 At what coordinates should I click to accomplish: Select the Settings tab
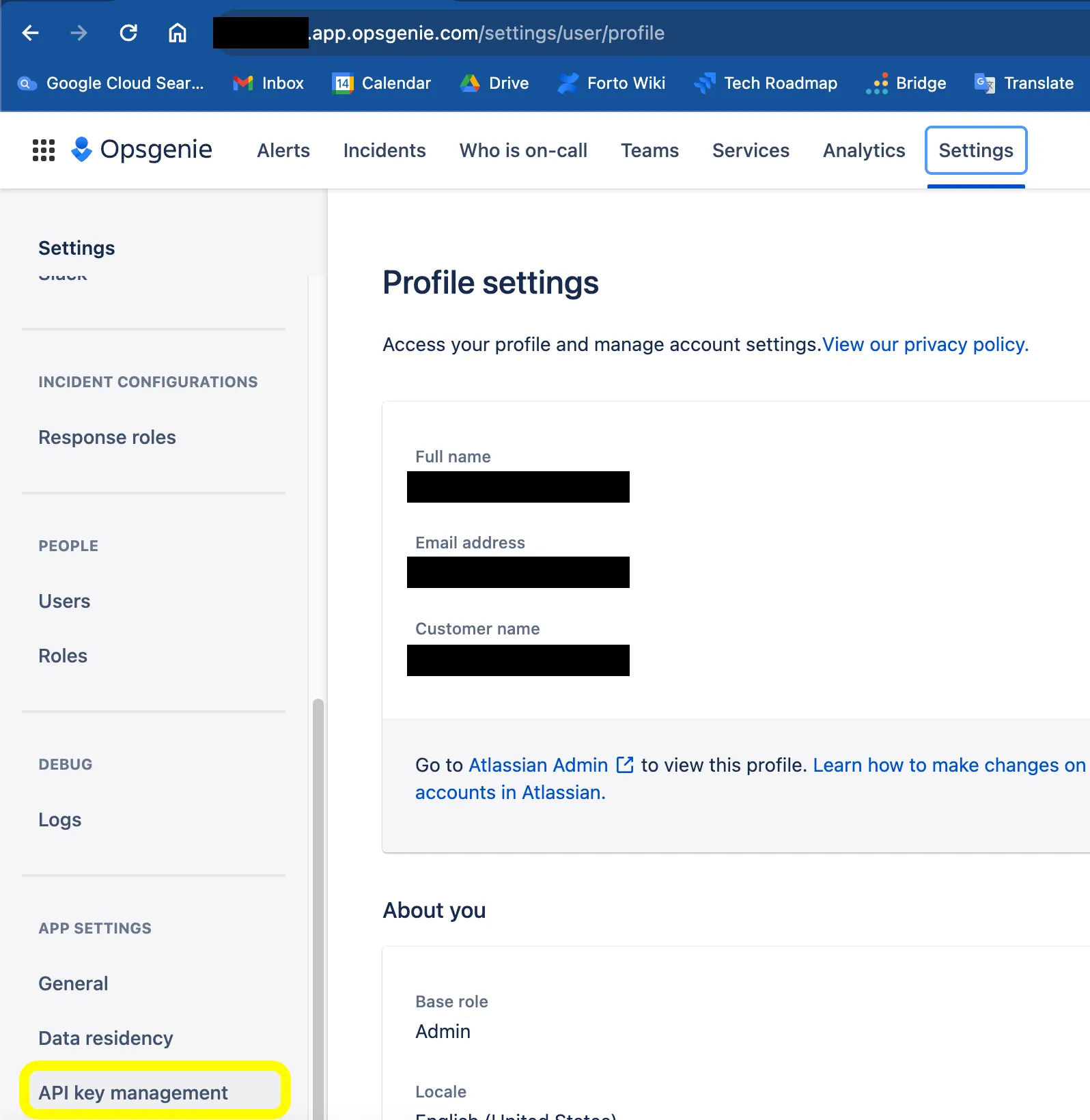(x=976, y=150)
